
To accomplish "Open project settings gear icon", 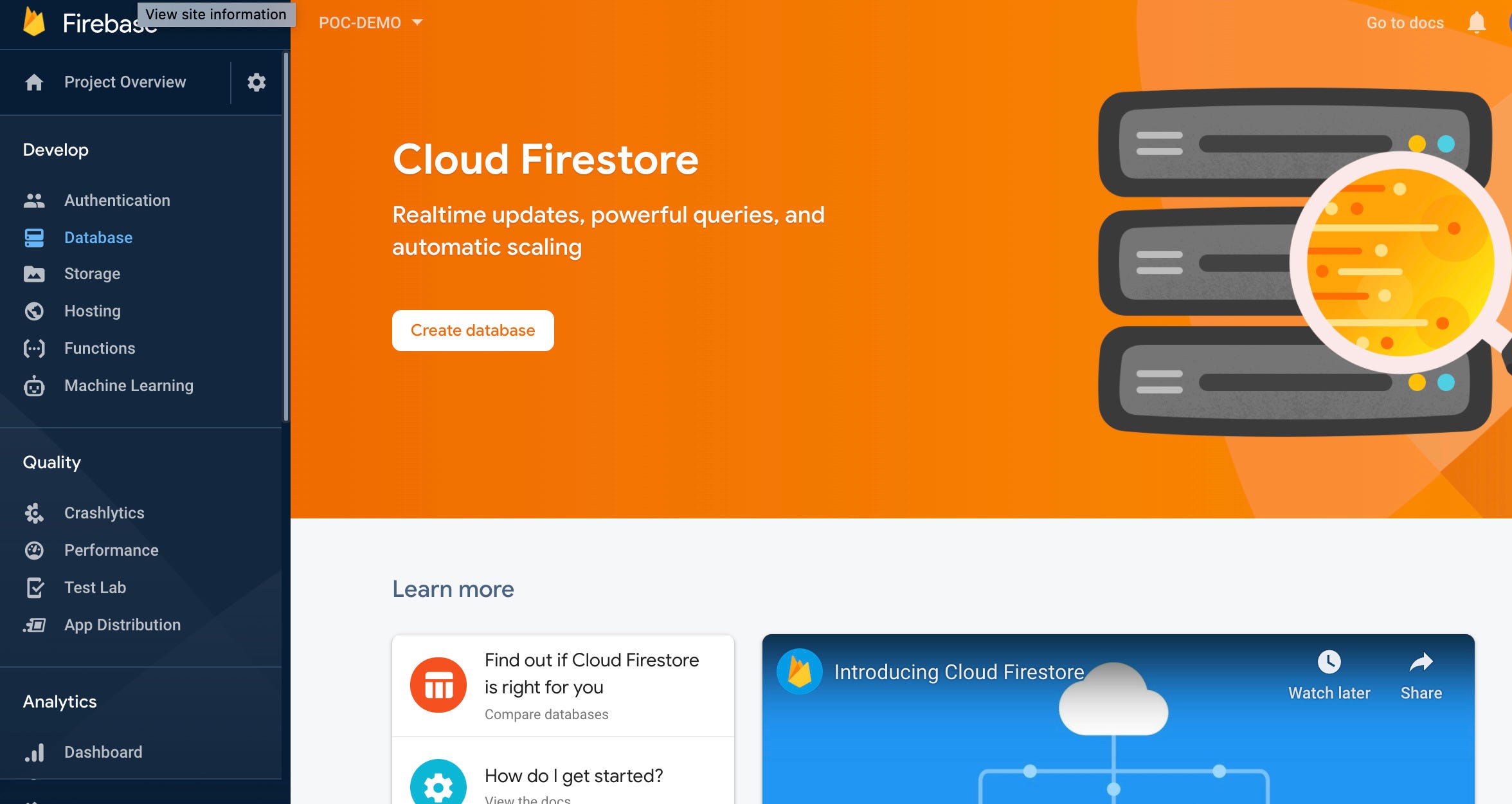I will pyautogui.click(x=256, y=82).
